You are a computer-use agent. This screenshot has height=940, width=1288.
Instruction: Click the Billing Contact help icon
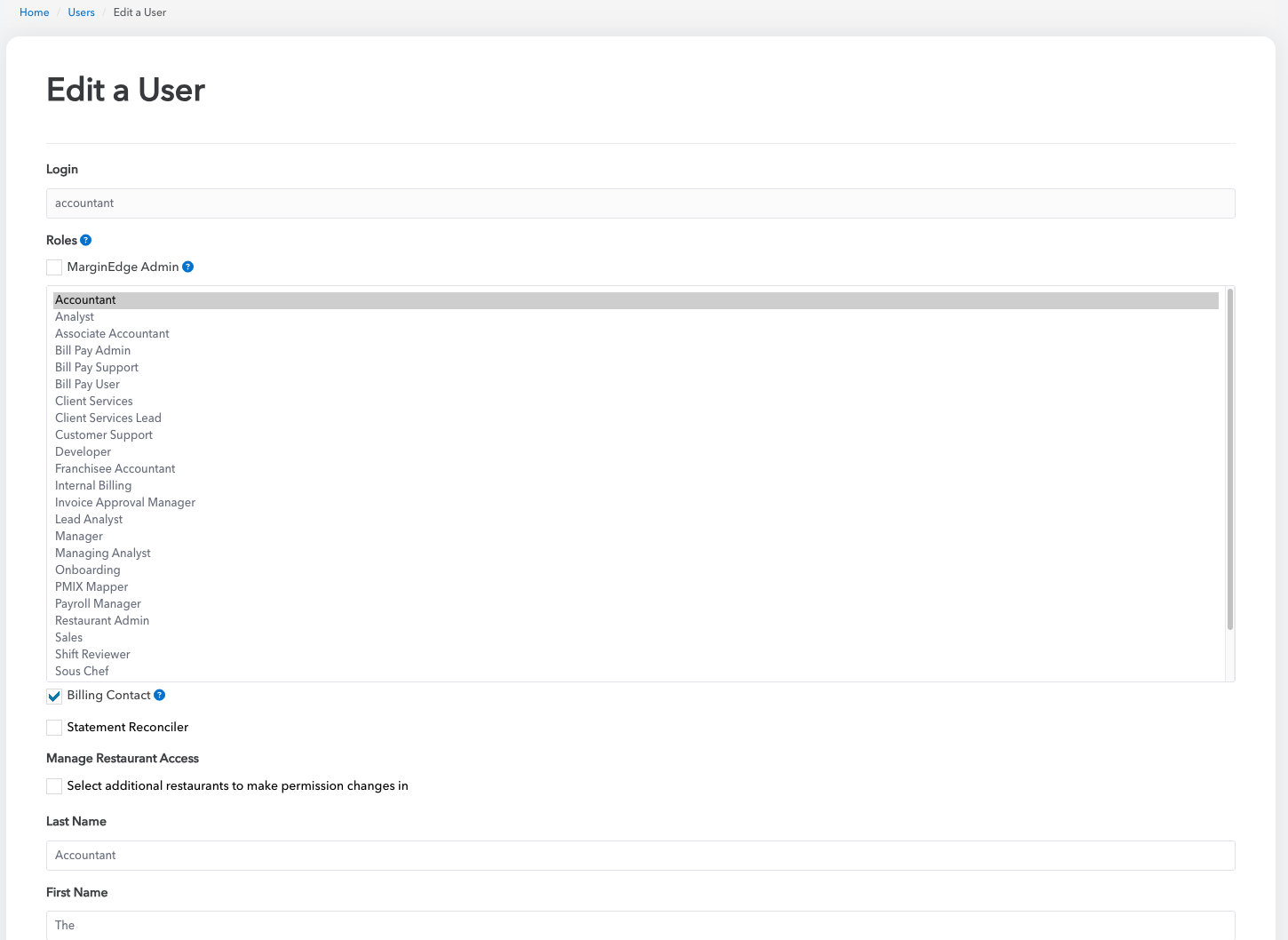point(160,695)
